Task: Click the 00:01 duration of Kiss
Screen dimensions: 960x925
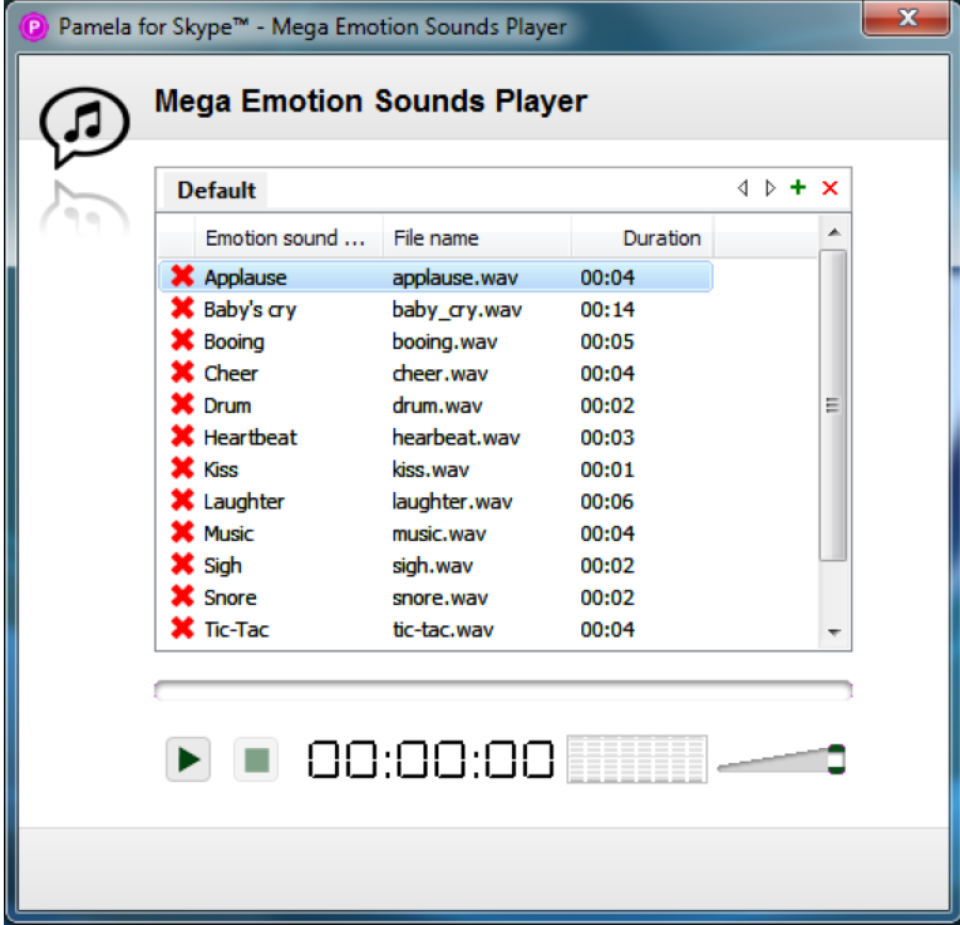Action: click(x=607, y=470)
